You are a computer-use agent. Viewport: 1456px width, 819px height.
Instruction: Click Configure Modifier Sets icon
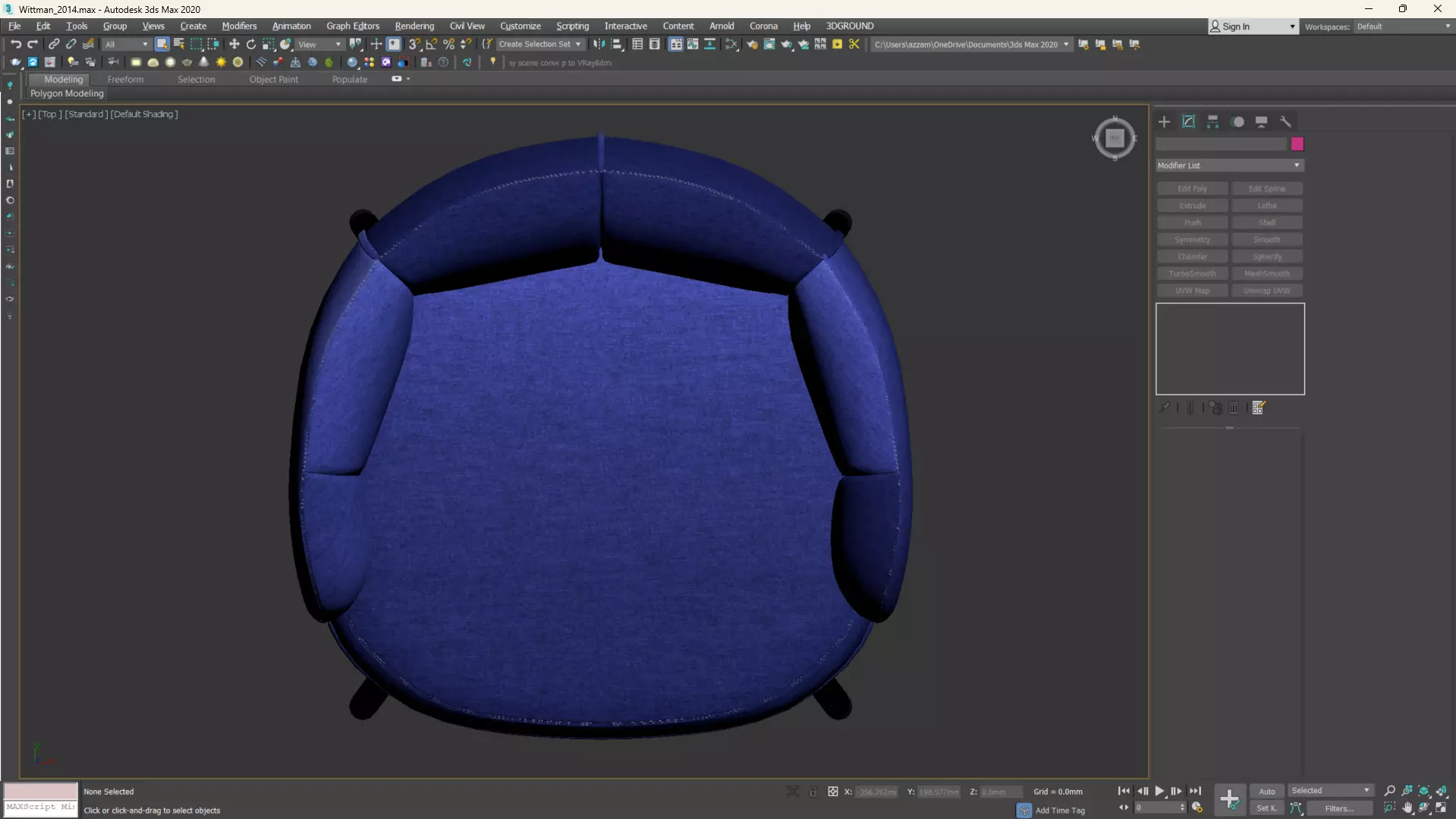(1259, 408)
